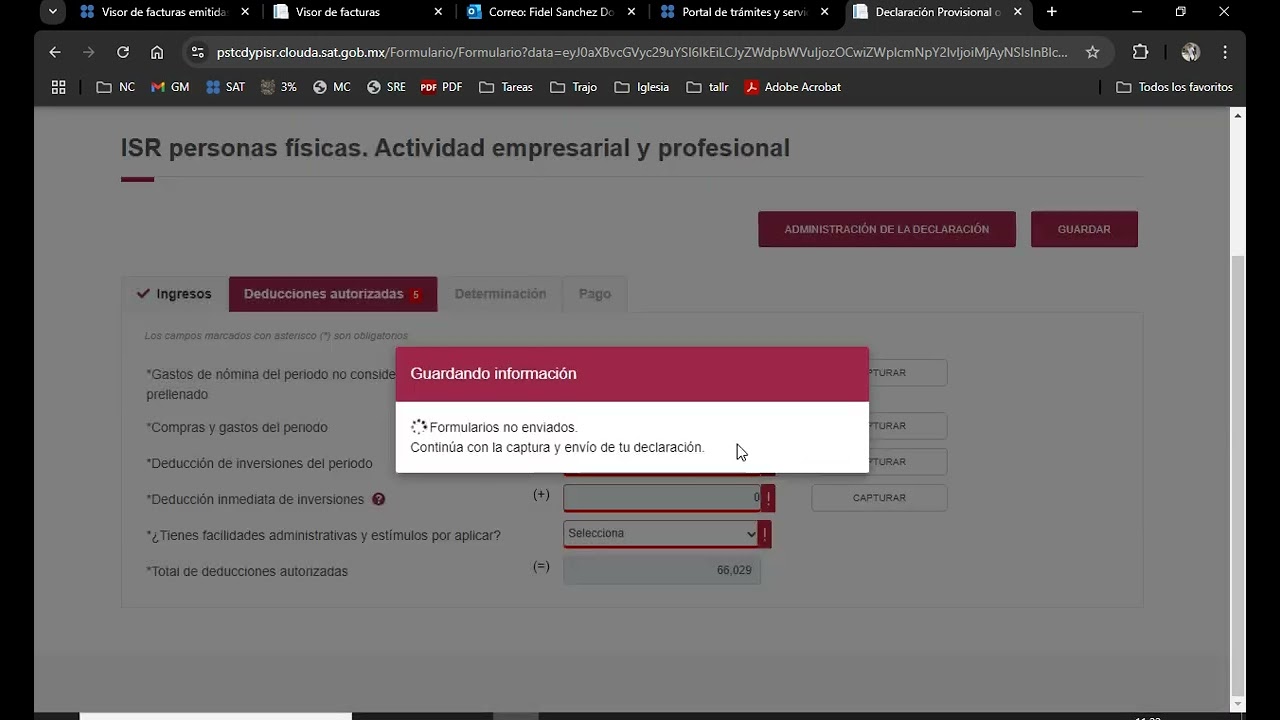This screenshot has width=1280, height=720.
Task: Open the MC bookmark
Action: [x=332, y=87]
